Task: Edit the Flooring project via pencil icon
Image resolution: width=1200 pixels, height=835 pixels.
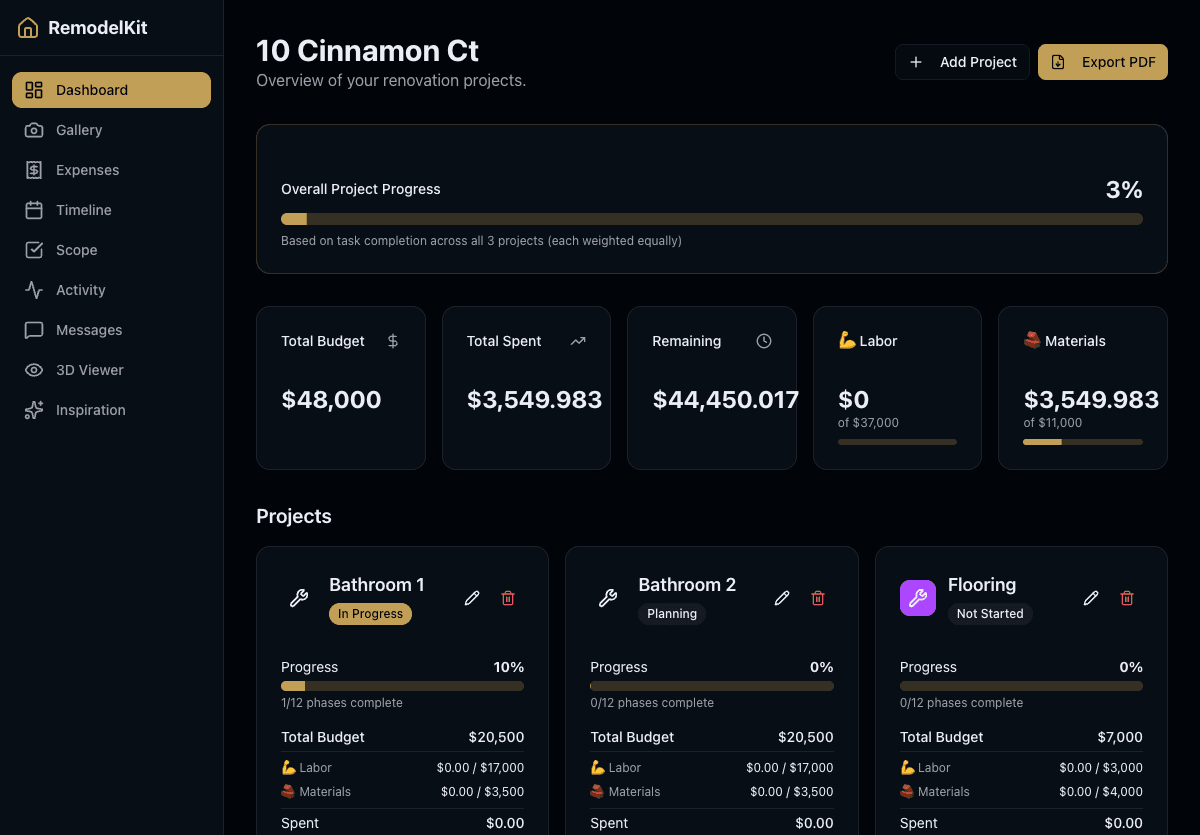Action: click(x=1091, y=598)
